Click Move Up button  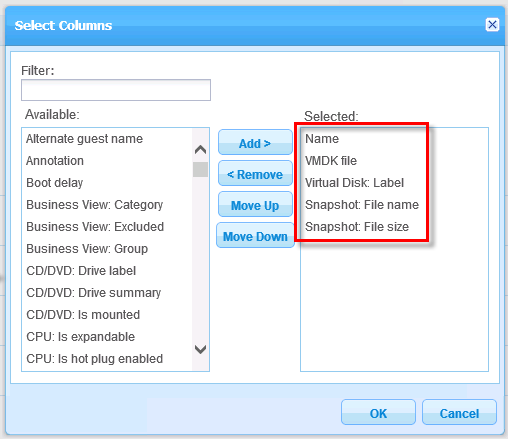point(255,204)
